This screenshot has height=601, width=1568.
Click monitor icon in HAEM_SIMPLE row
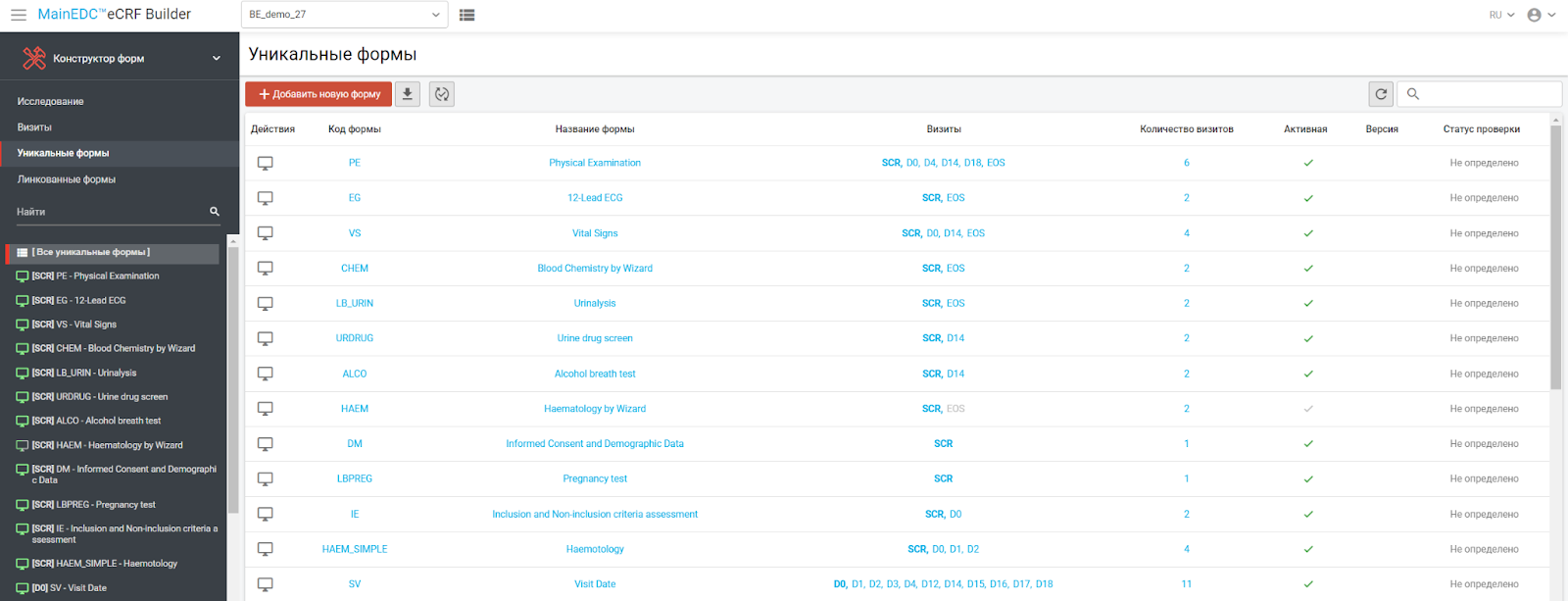[x=266, y=549]
